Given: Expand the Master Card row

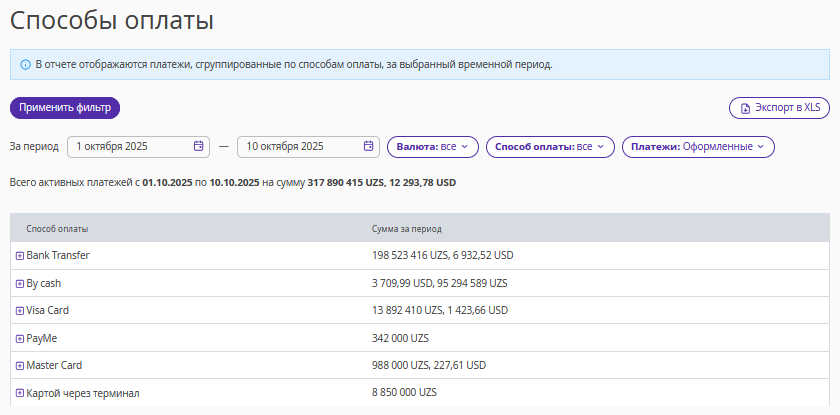Looking at the screenshot, I should tap(20, 366).
